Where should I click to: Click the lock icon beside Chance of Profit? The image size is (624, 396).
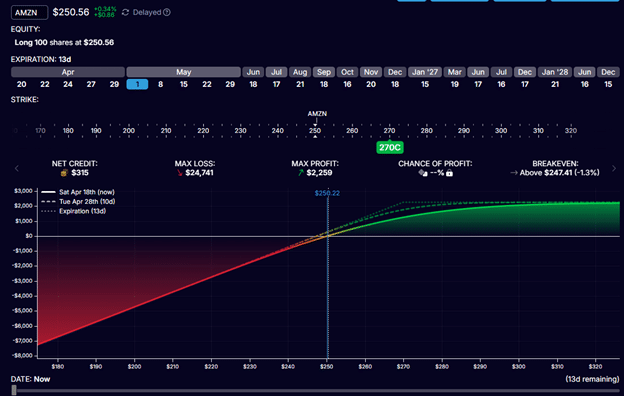pyautogui.click(x=449, y=173)
